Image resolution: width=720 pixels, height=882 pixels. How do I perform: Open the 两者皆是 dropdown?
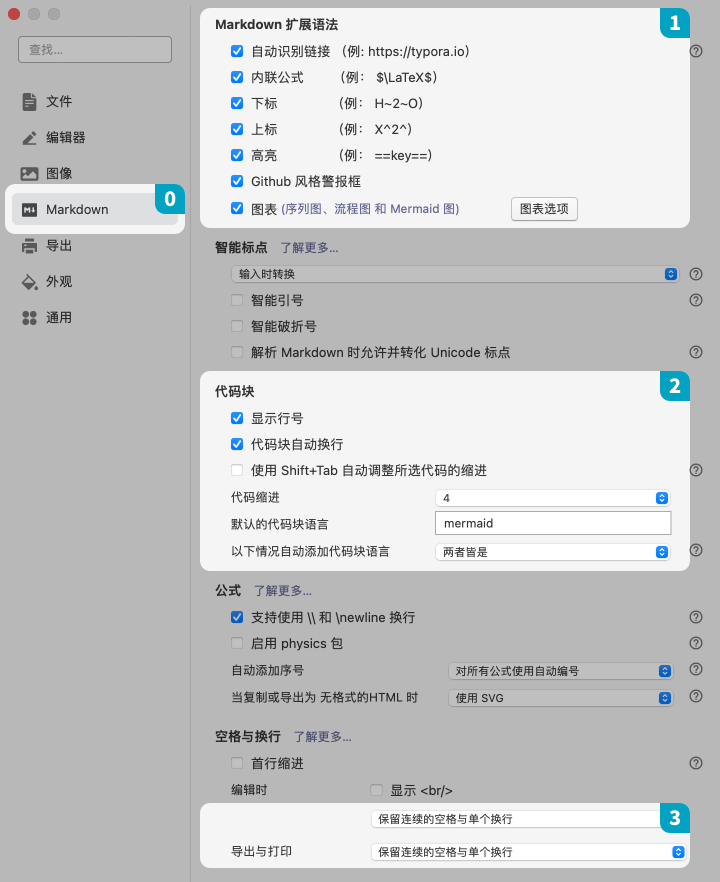(x=552, y=552)
